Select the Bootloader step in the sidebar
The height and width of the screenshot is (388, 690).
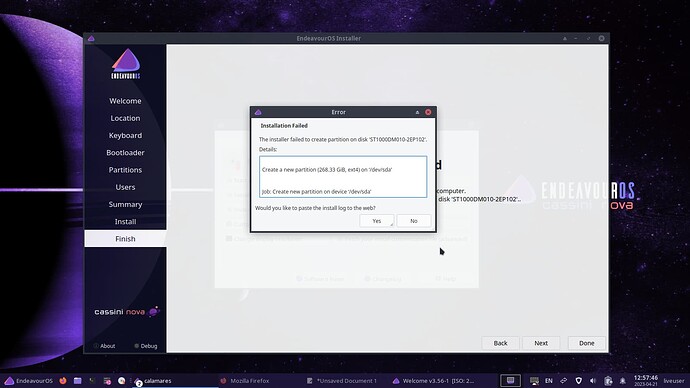click(x=125, y=152)
